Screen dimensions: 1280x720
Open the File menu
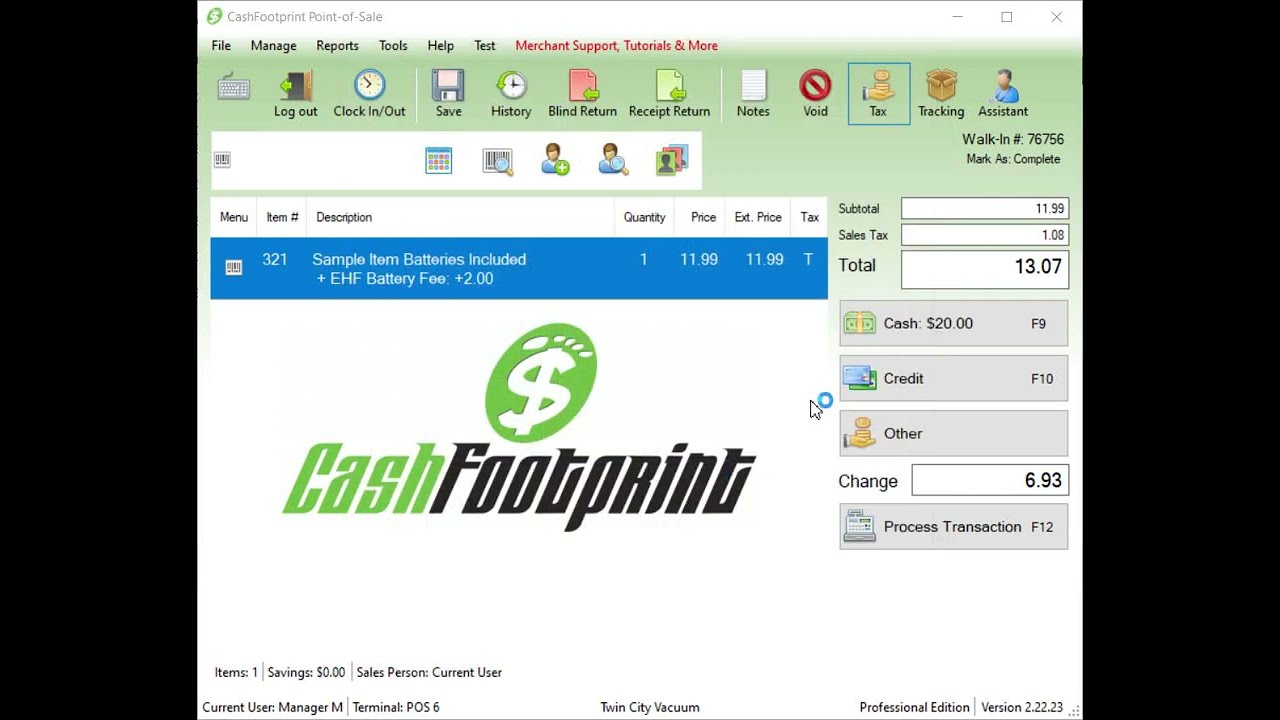coord(221,45)
